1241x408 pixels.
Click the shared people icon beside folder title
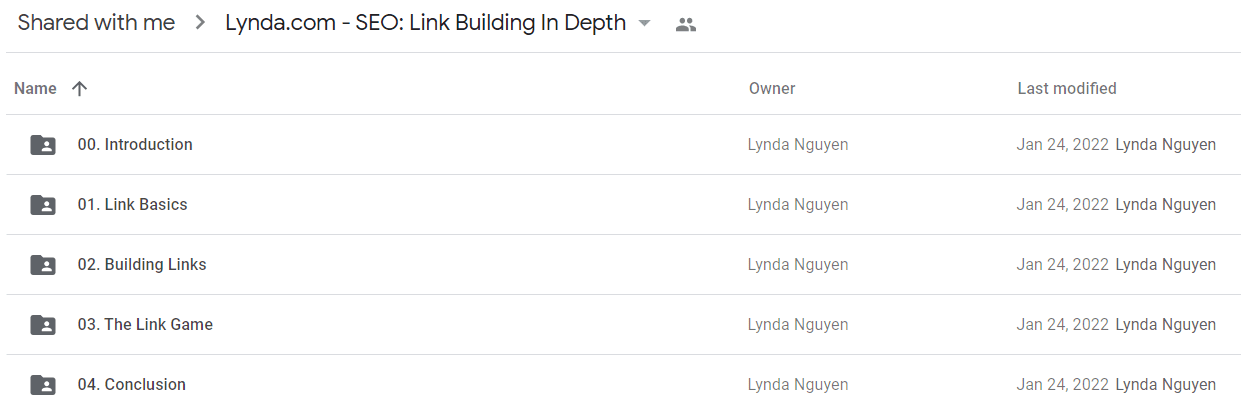point(685,24)
